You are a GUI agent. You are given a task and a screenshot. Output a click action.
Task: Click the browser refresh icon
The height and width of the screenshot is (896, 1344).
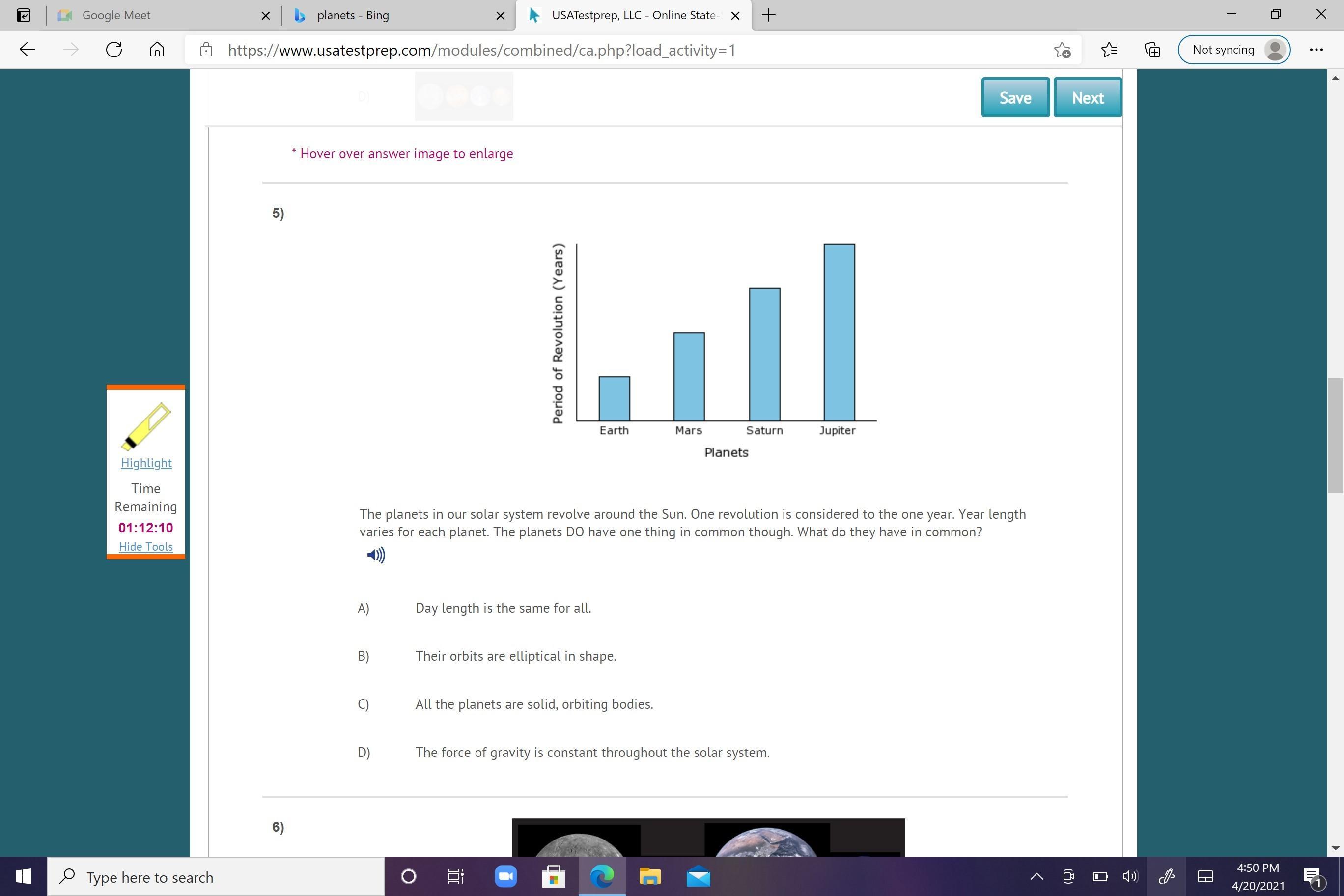113,50
